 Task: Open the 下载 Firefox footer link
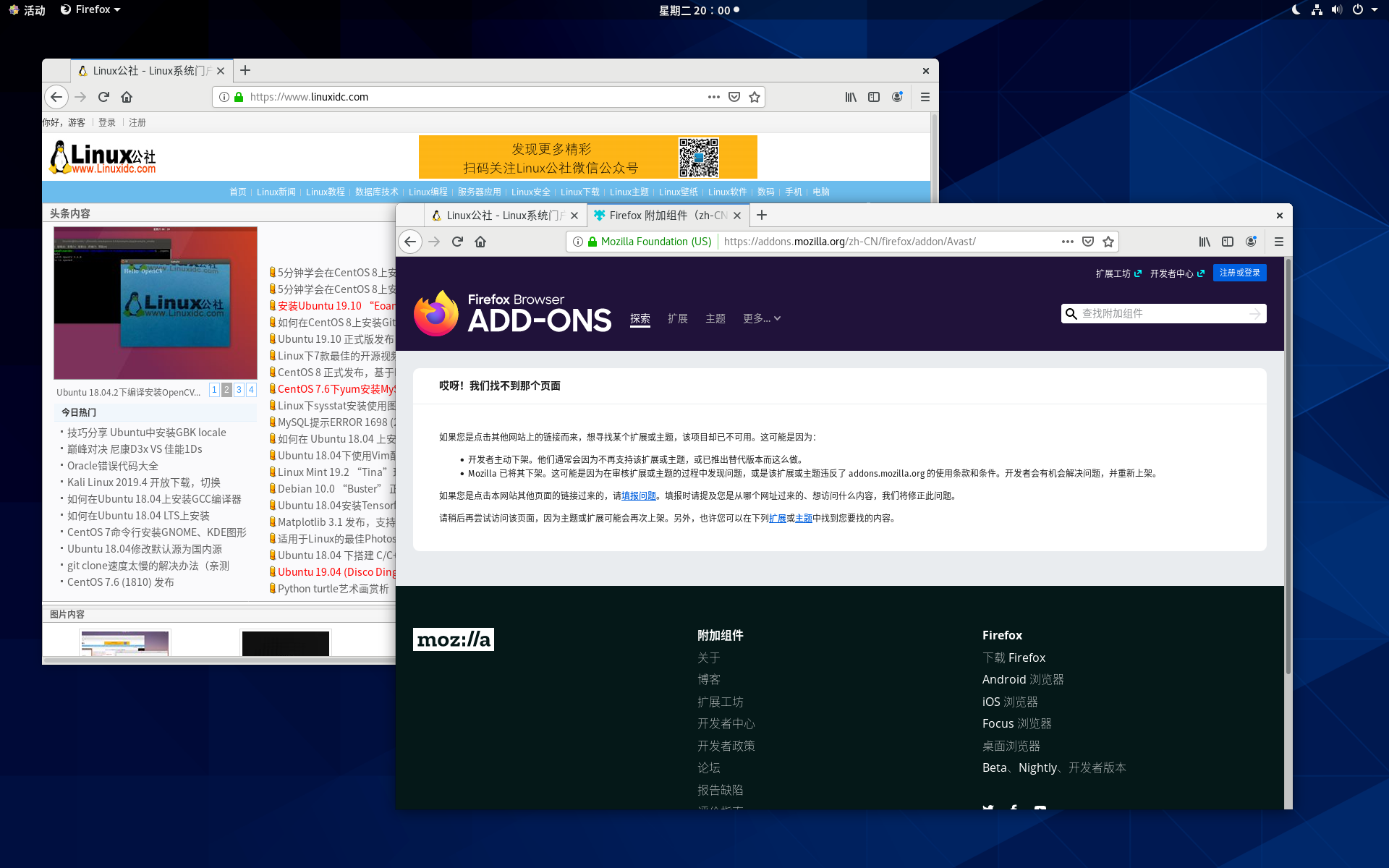(x=1014, y=658)
